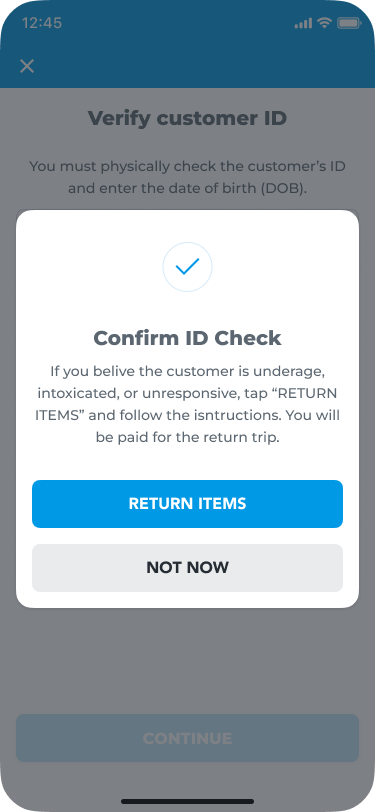Tap the Confirm ID Check heading

click(188, 338)
